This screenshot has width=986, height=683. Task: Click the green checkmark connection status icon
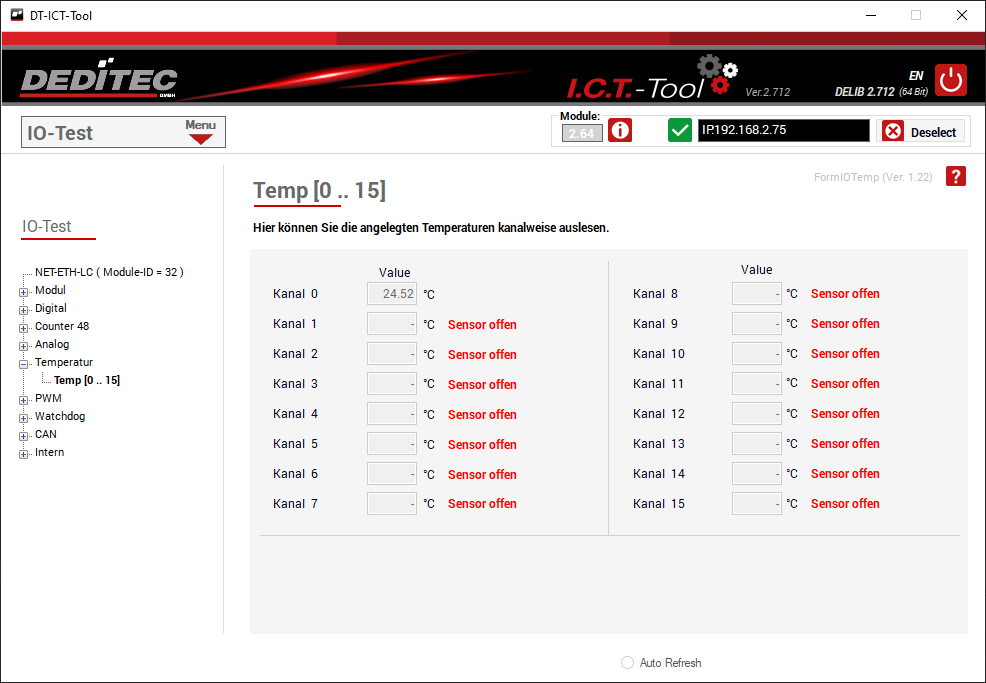[680, 131]
